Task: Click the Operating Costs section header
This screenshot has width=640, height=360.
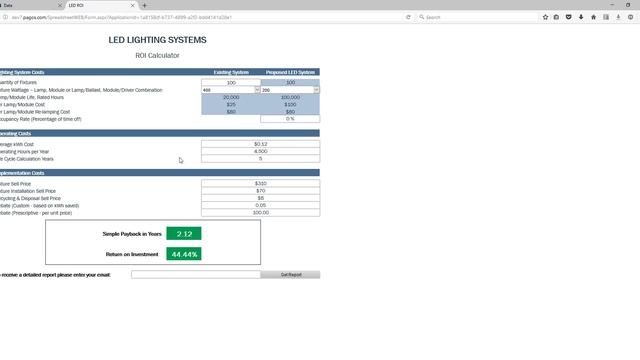Action: pyautogui.click(x=159, y=133)
